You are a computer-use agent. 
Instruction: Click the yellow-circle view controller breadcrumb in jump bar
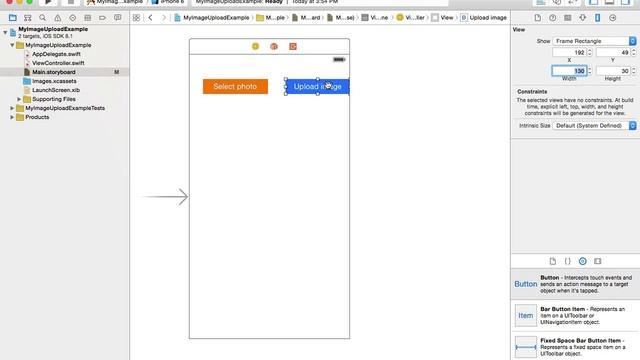coord(411,18)
